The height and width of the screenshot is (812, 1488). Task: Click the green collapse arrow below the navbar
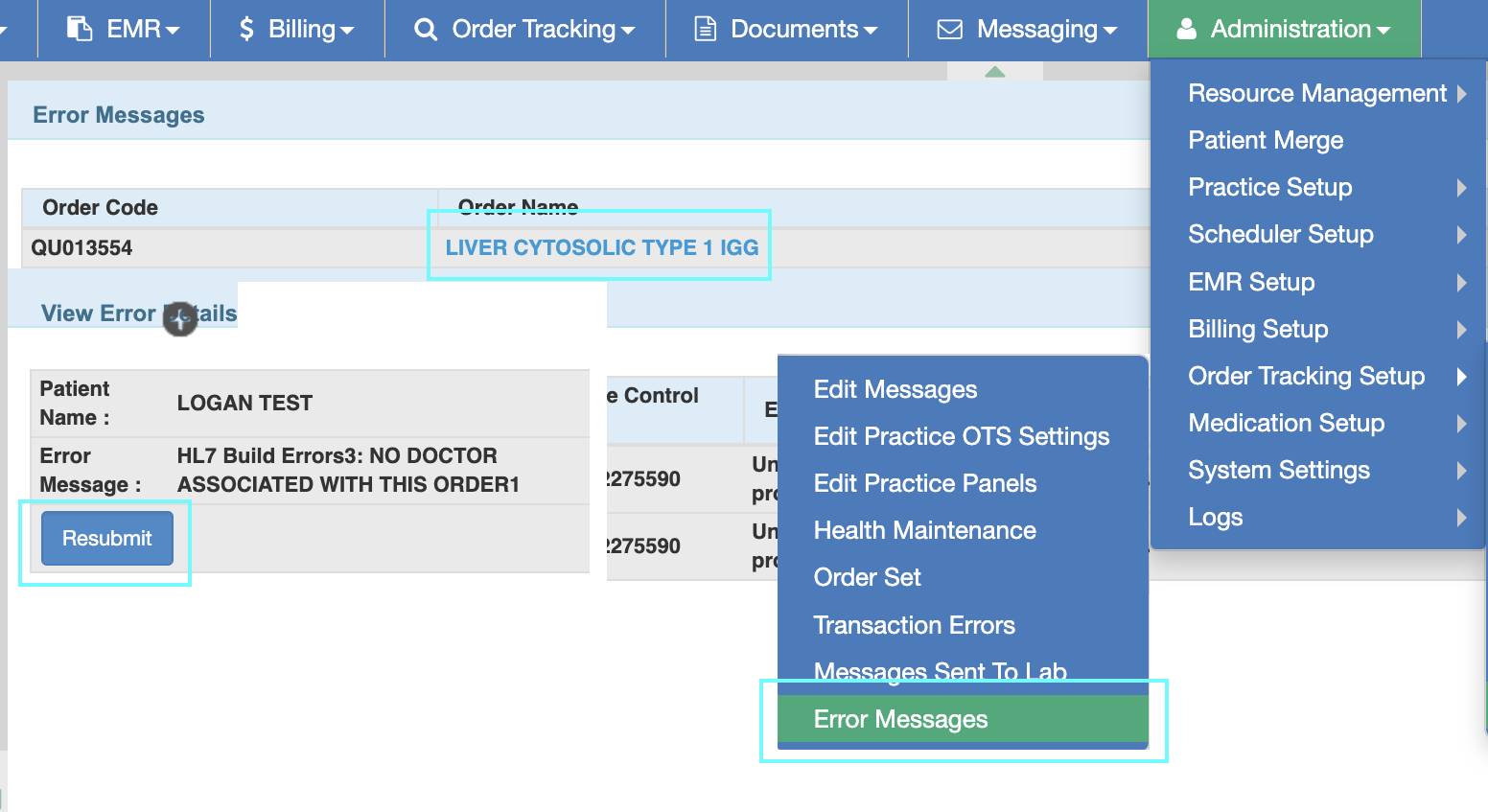994,72
